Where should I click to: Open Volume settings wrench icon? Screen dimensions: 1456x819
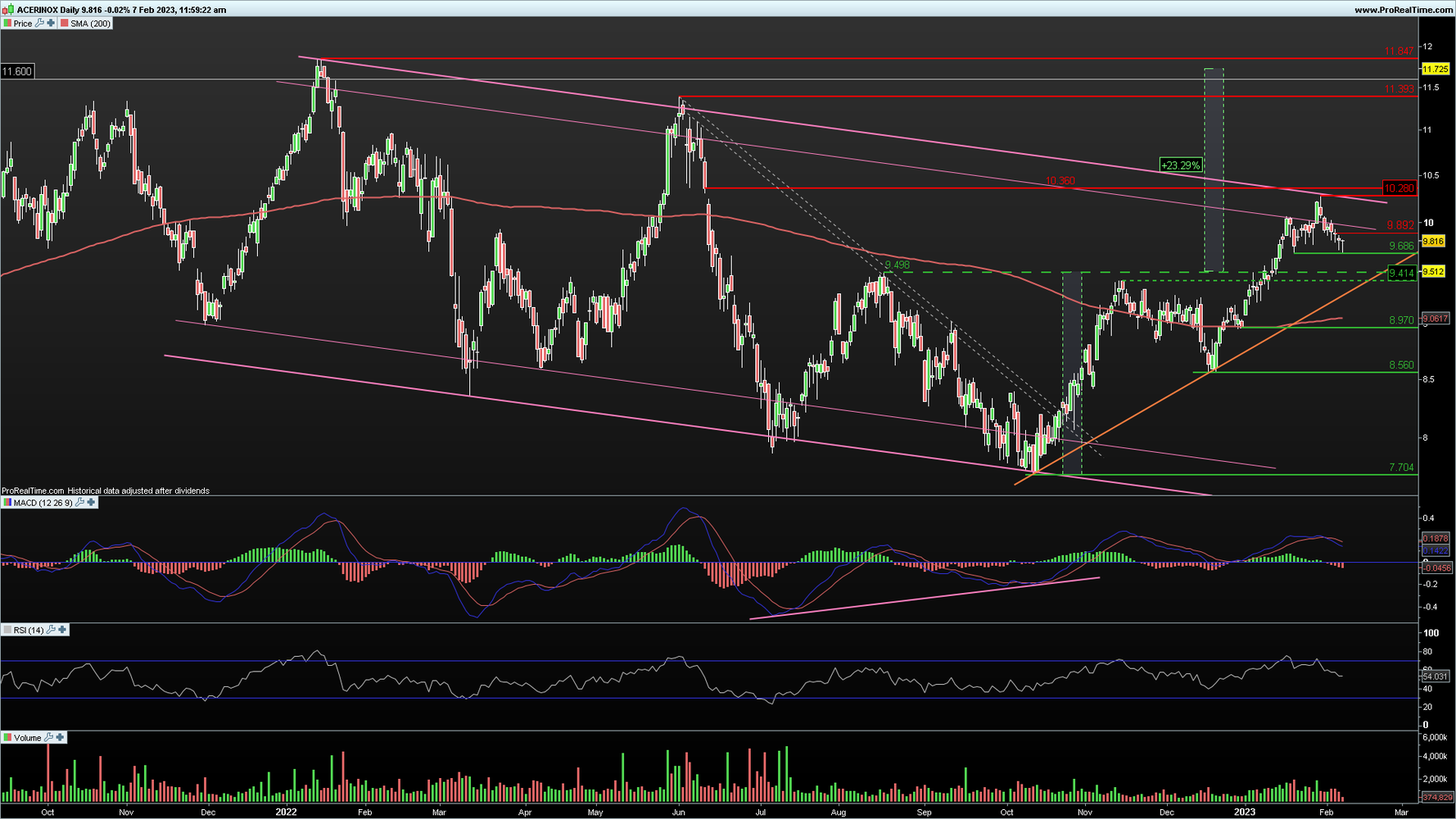48,738
